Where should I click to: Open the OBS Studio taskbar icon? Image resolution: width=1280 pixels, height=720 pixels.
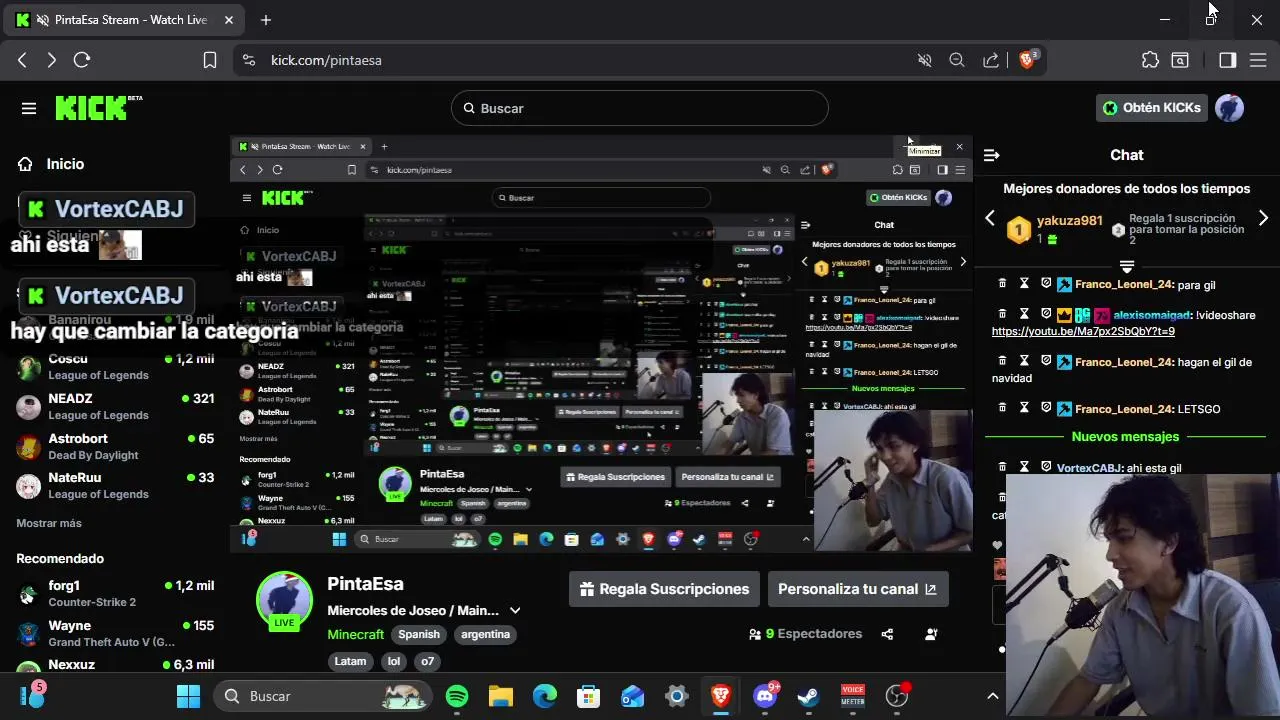897,696
